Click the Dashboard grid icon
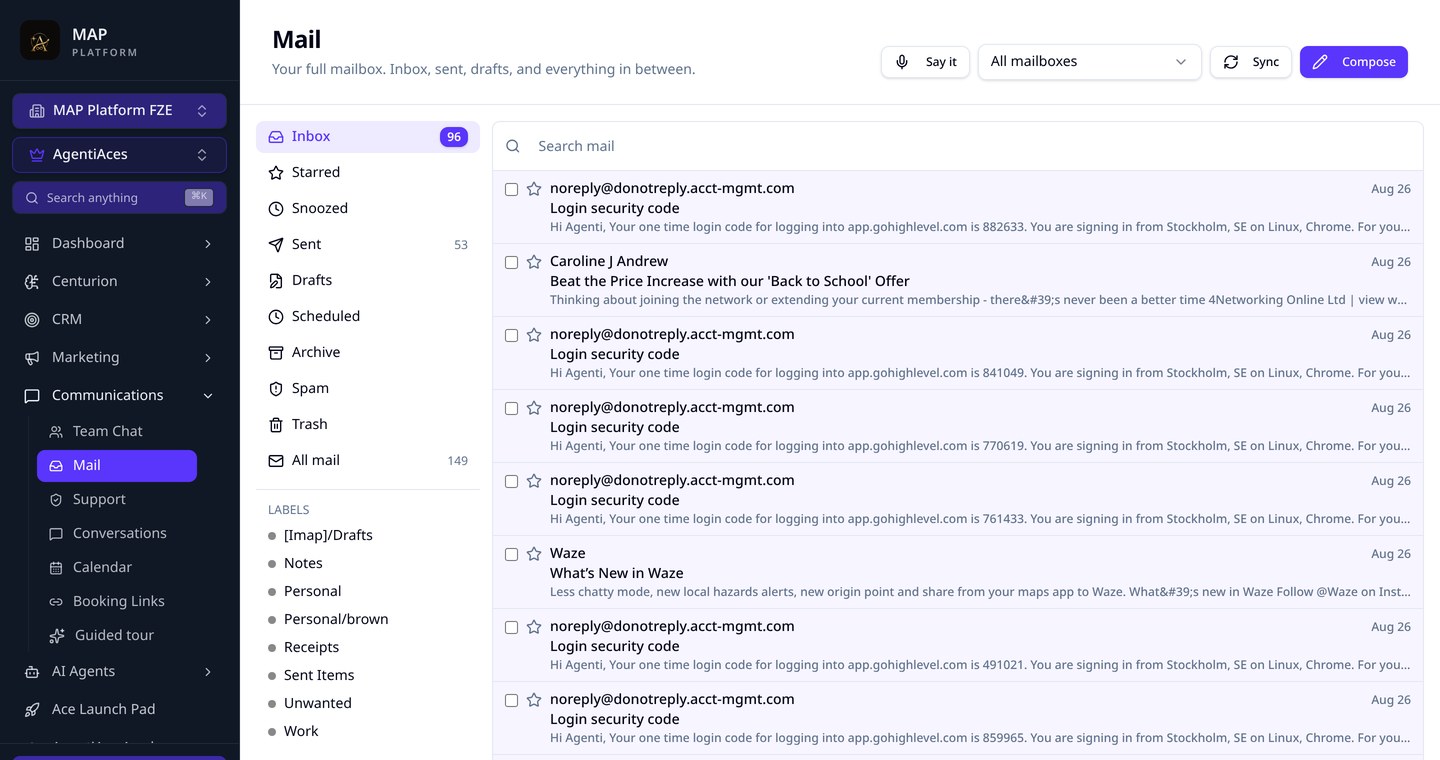The image size is (1440, 760). (32, 244)
